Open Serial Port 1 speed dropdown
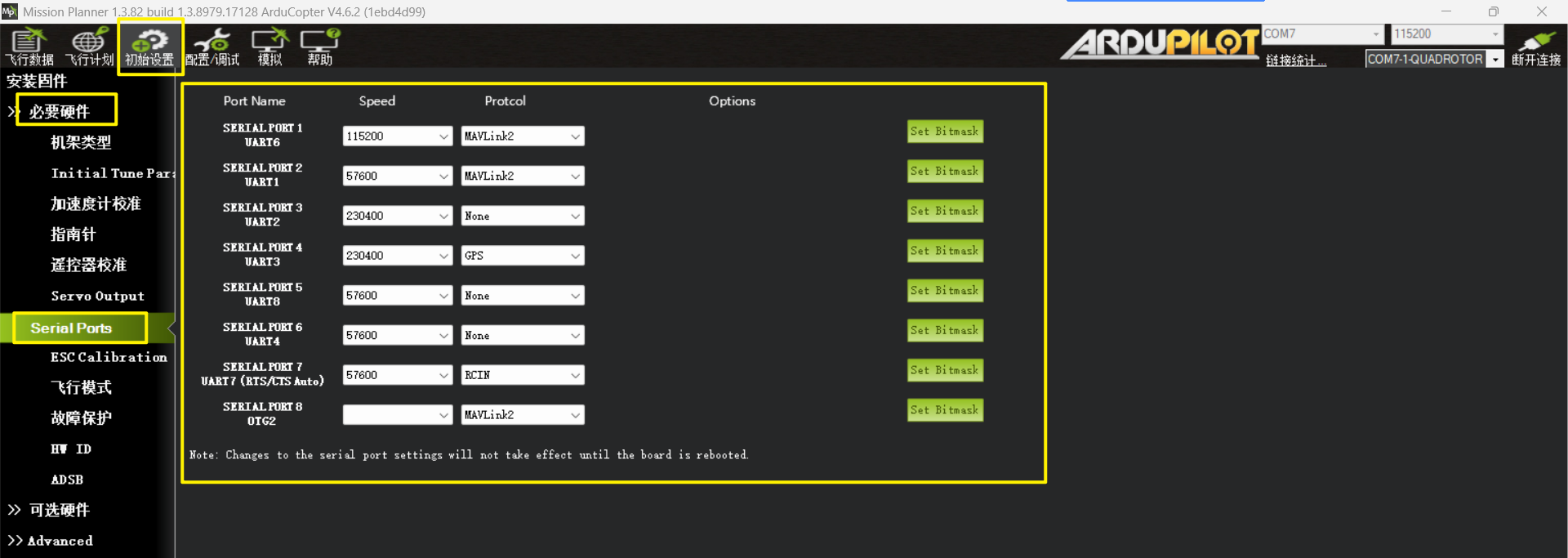Screen dimensions: 1568x558 pyautogui.click(x=397, y=136)
